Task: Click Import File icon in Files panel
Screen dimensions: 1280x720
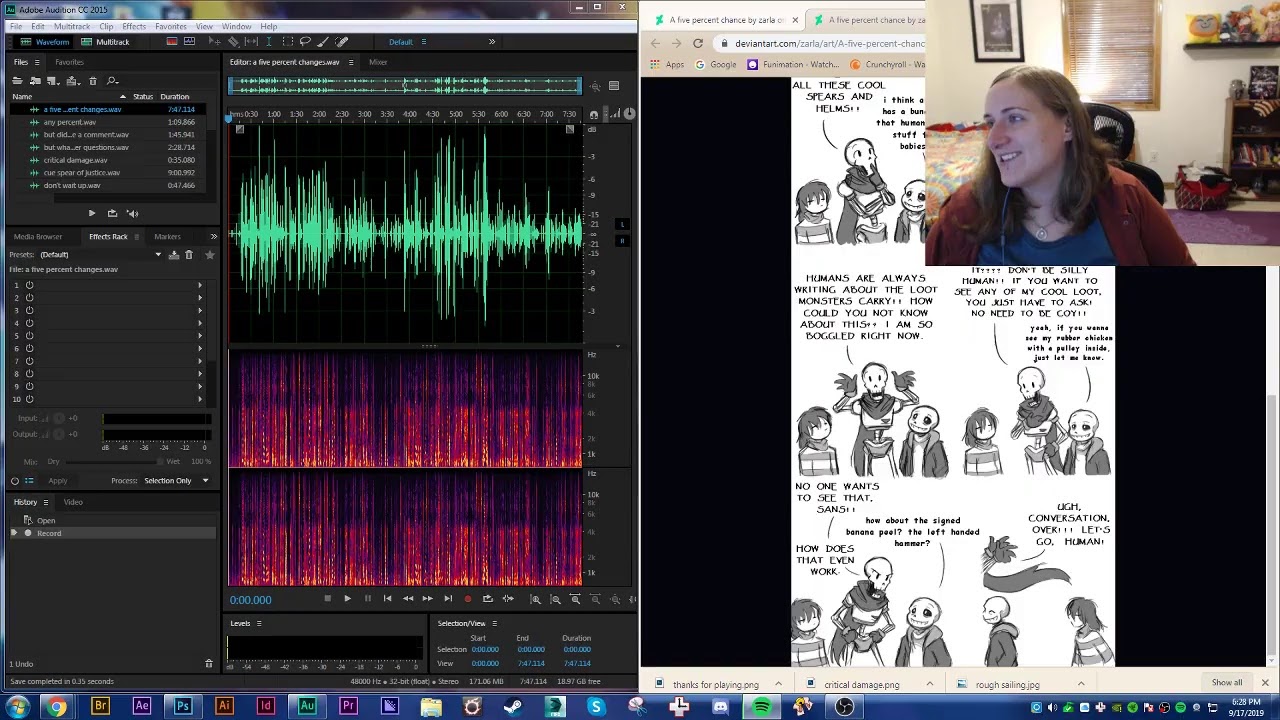Action: click(36, 81)
